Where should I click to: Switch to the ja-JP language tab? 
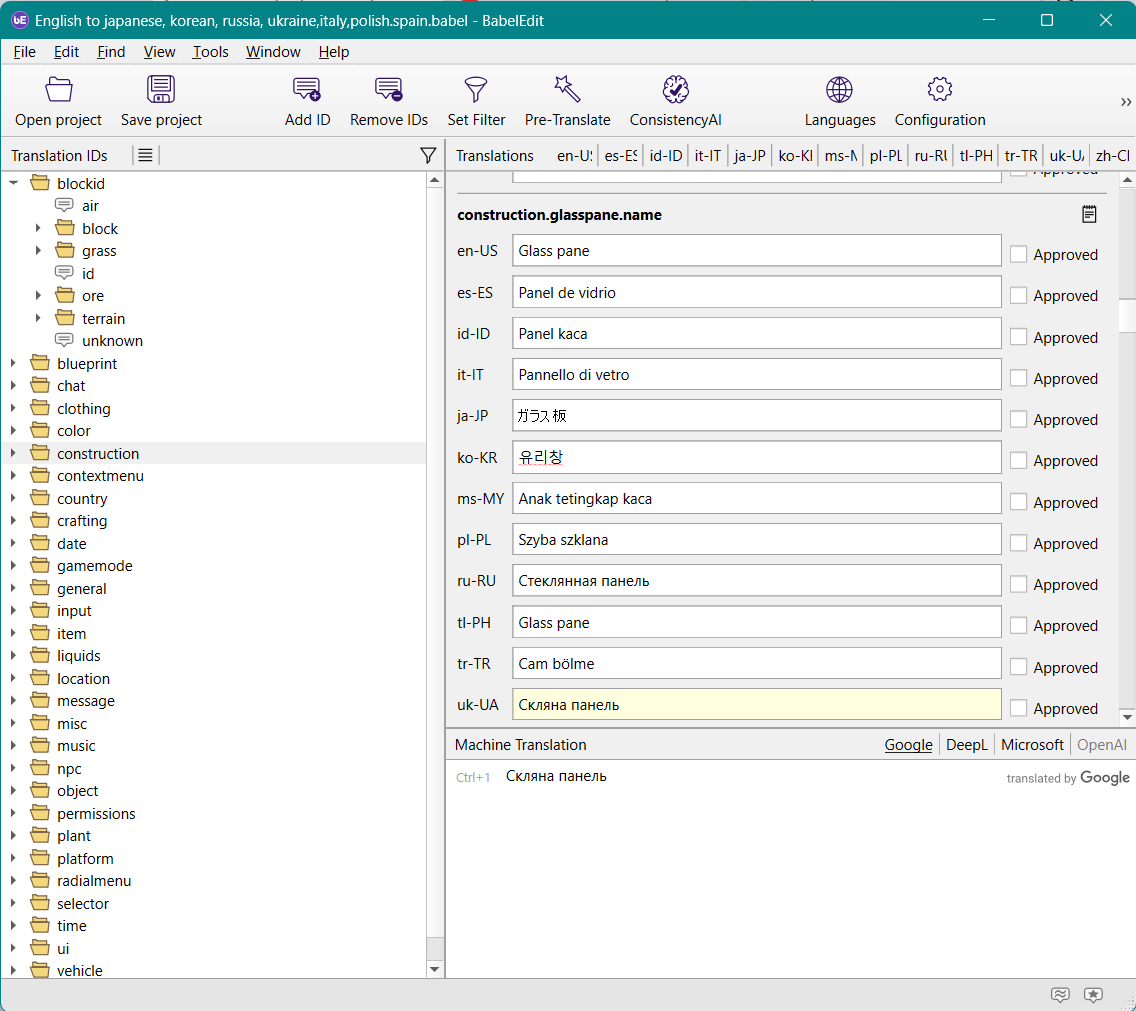749,156
